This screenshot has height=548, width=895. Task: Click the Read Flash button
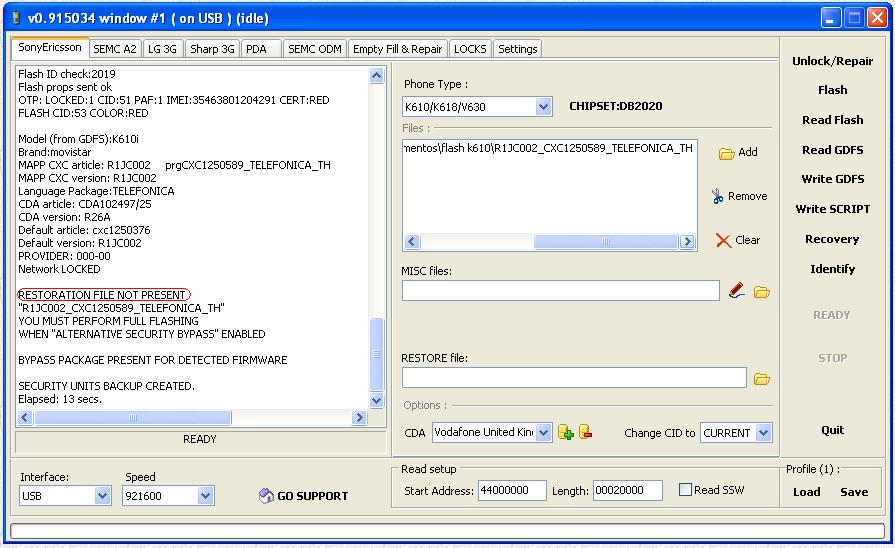click(832, 120)
